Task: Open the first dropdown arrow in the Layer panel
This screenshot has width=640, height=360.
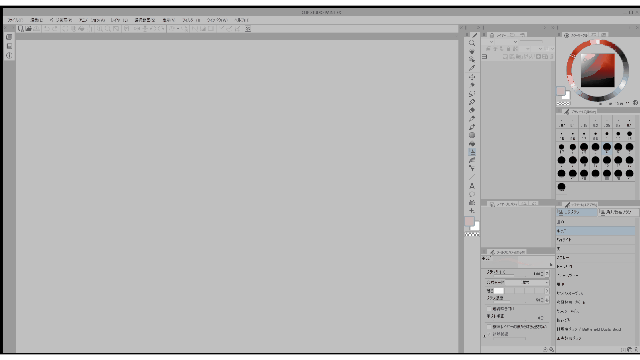Action: 491,42
